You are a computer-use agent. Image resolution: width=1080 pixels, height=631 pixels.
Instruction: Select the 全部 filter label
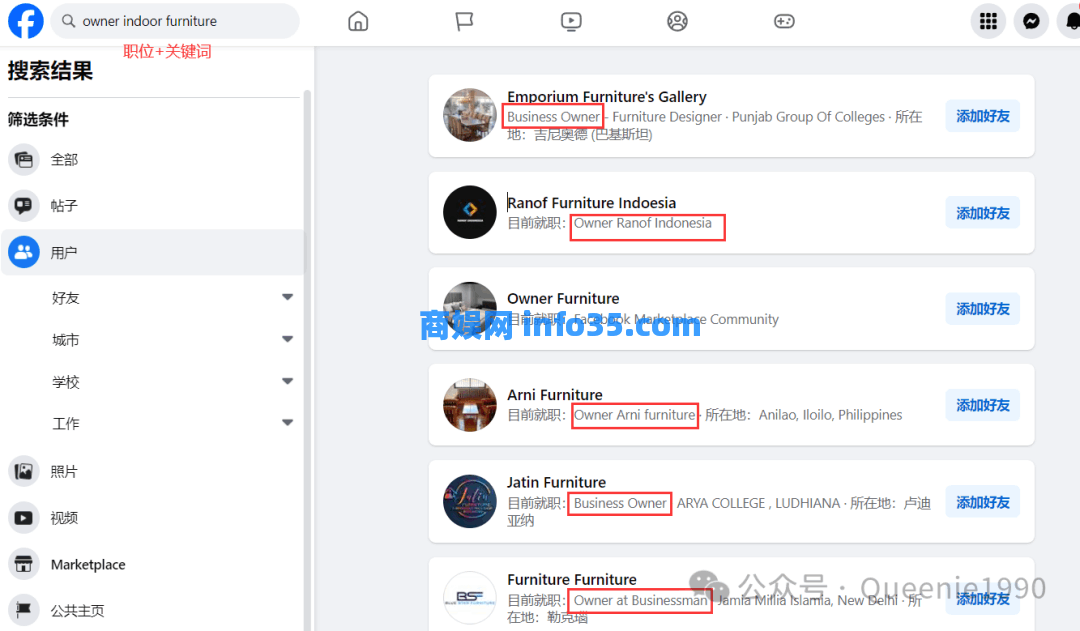[x=64, y=160]
